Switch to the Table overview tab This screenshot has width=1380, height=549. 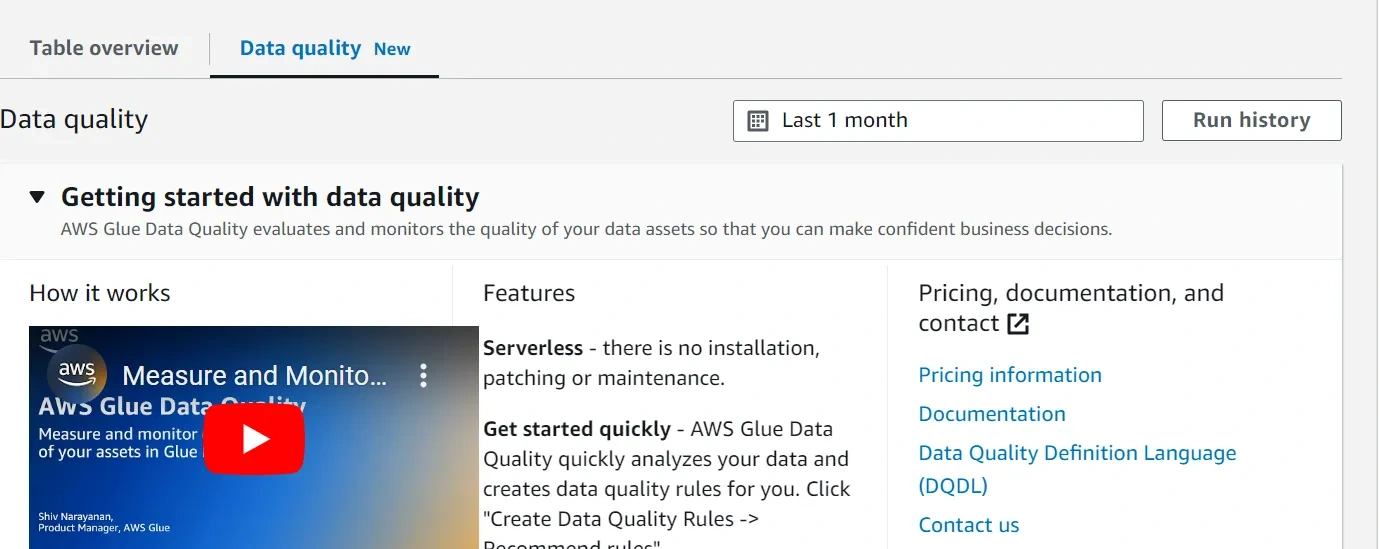click(x=104, y=48)
